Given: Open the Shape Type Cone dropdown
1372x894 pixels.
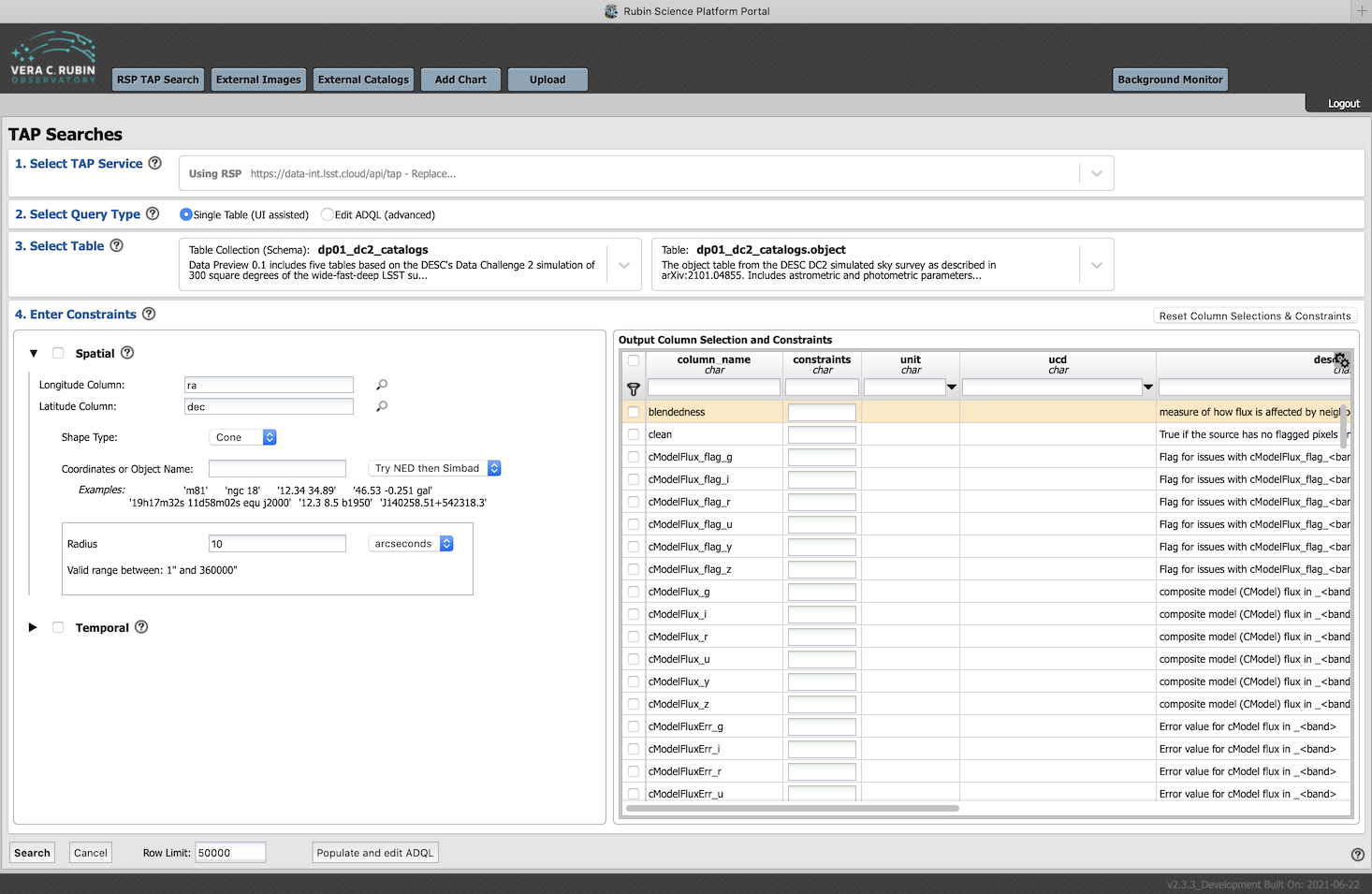Looking at the screenshot, I should 242,437.
